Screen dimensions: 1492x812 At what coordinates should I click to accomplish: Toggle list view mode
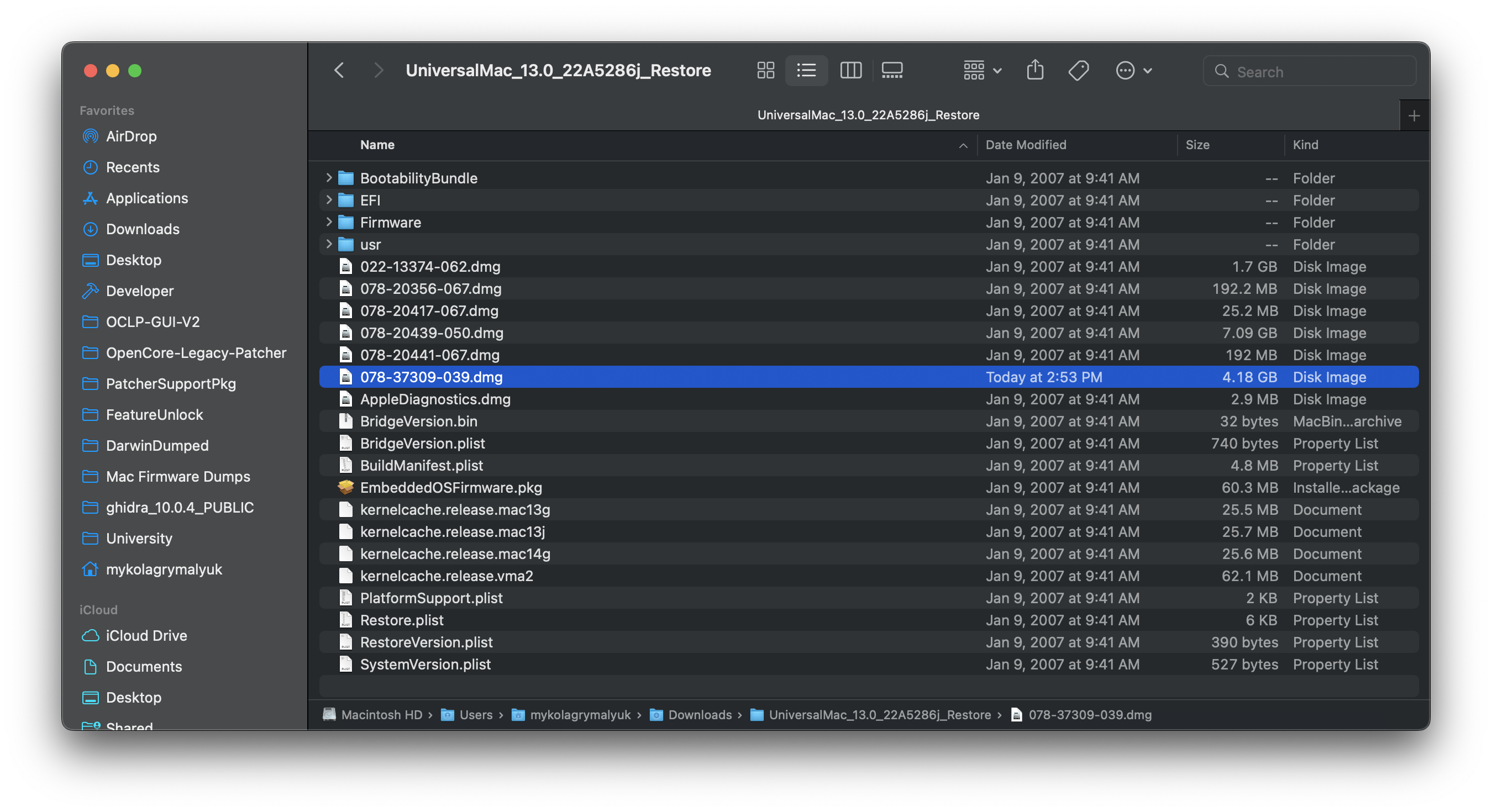pyautogui.click(x=806, y=71)
